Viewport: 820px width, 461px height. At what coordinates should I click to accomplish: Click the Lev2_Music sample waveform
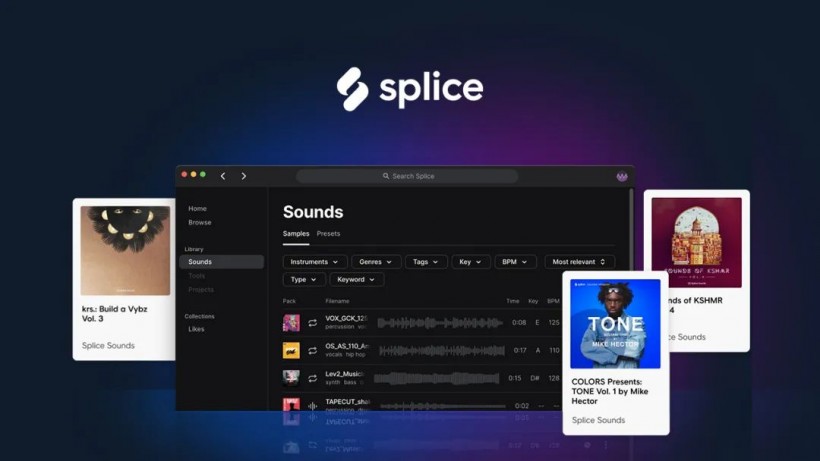(x=437, y=378)
